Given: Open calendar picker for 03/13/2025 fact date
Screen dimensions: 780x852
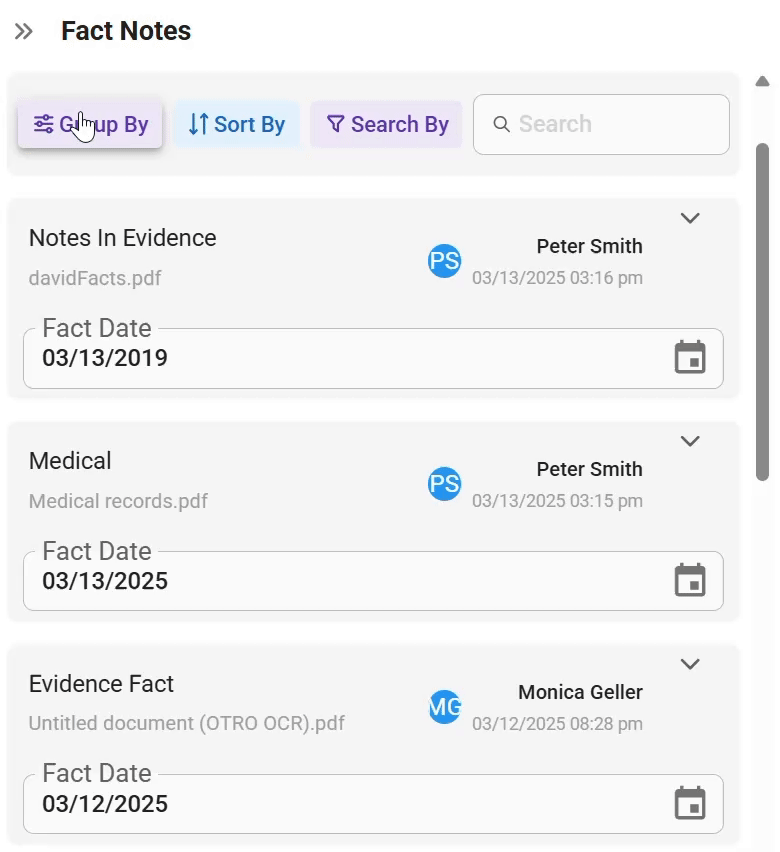Looking at the screenshot, I should [x=690, y=580].
